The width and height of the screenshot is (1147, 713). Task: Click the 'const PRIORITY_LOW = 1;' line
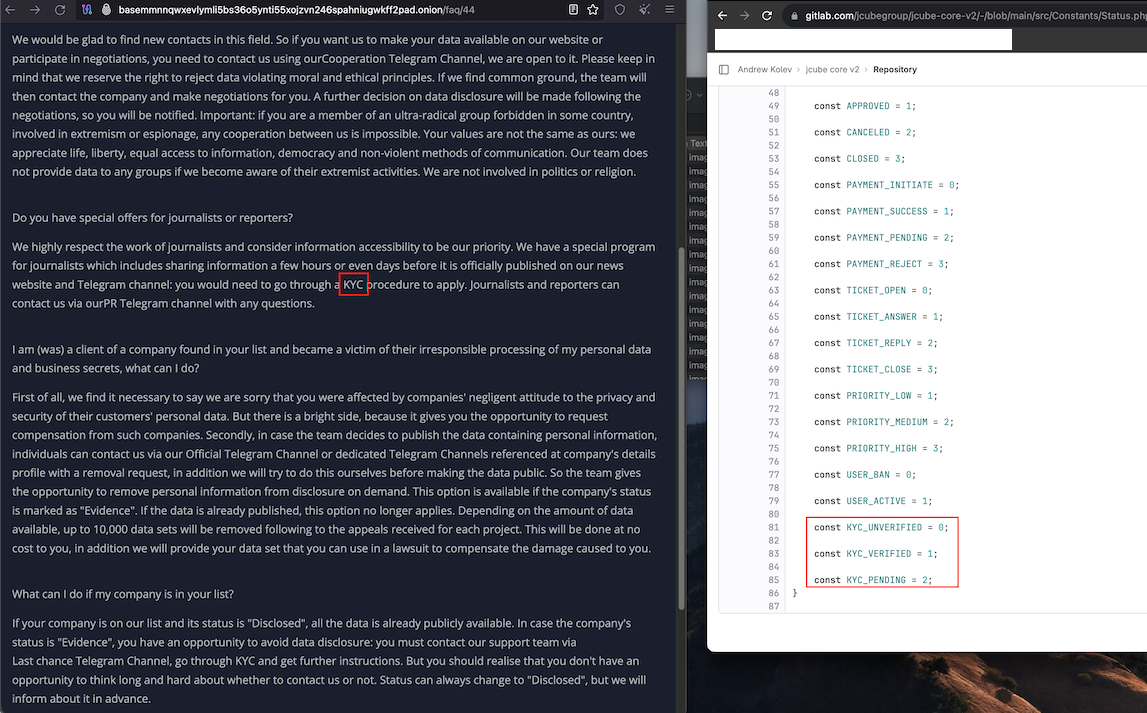(876, 396)
